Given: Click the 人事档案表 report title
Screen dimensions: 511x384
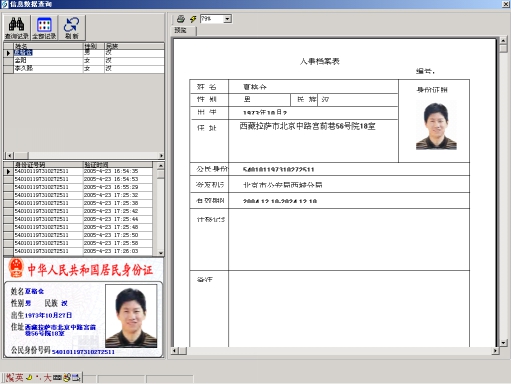Looking at the screenshot, I should pos(320,61).
